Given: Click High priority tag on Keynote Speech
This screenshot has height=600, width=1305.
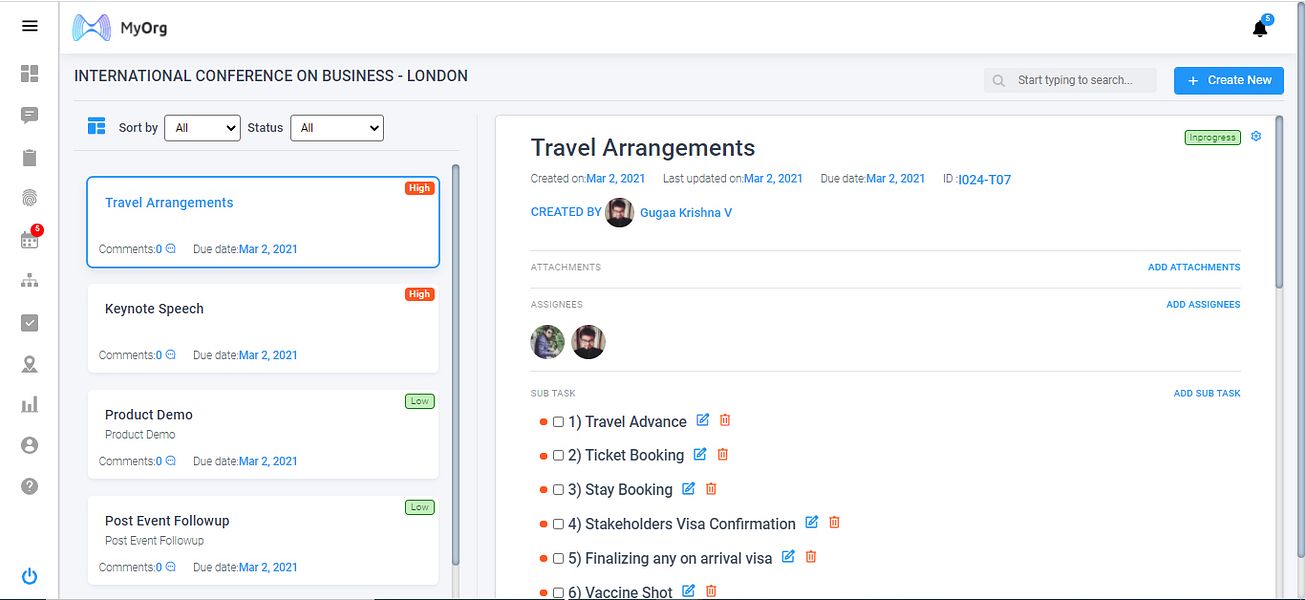Looking at the screenshot, I should [420, 294].
